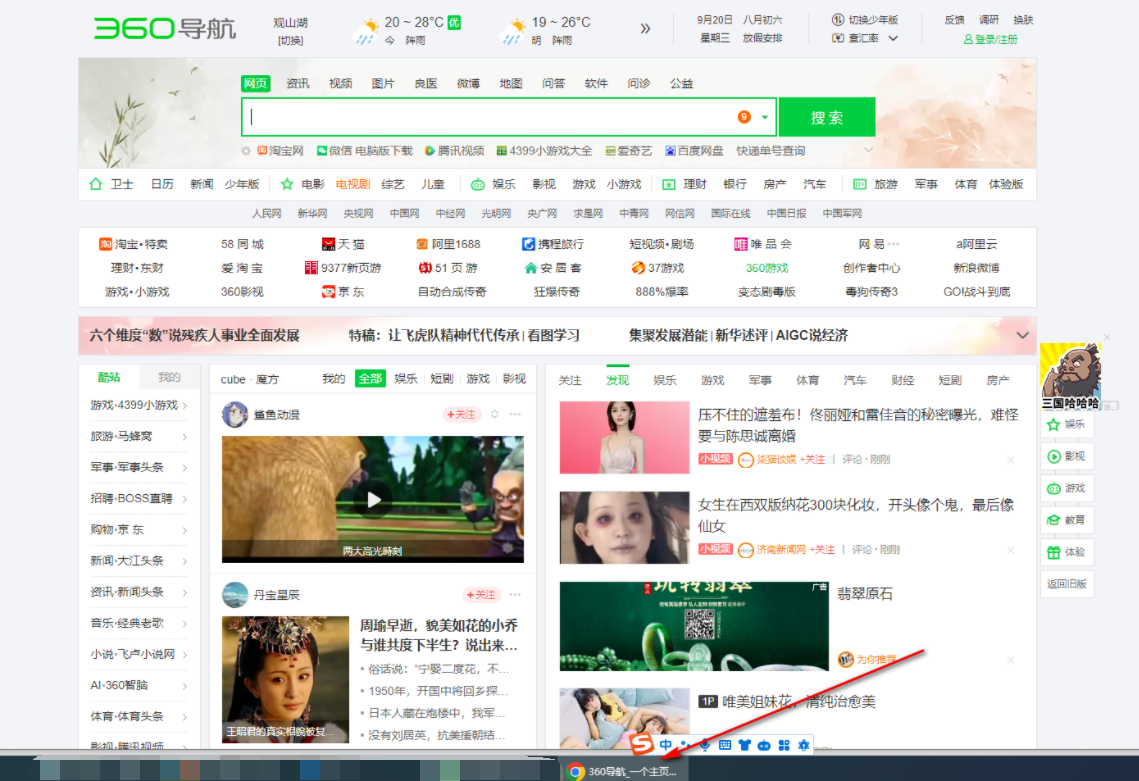Toggle Sogou 中 Chinese input mode
The height and width of the screenshot is (781, 1139).
point(665,745)
